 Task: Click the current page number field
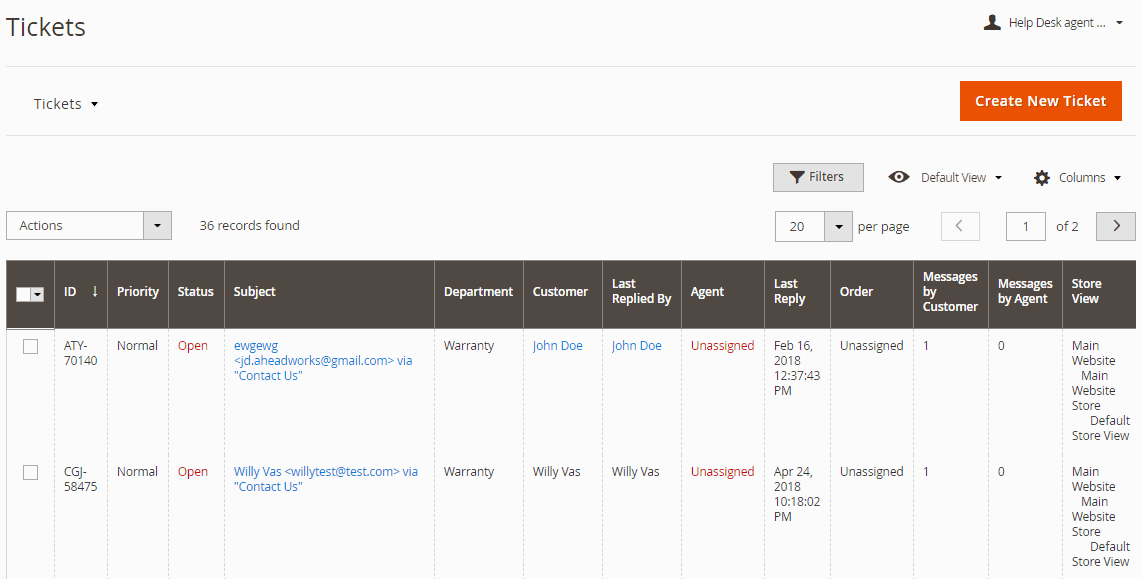1025,227
